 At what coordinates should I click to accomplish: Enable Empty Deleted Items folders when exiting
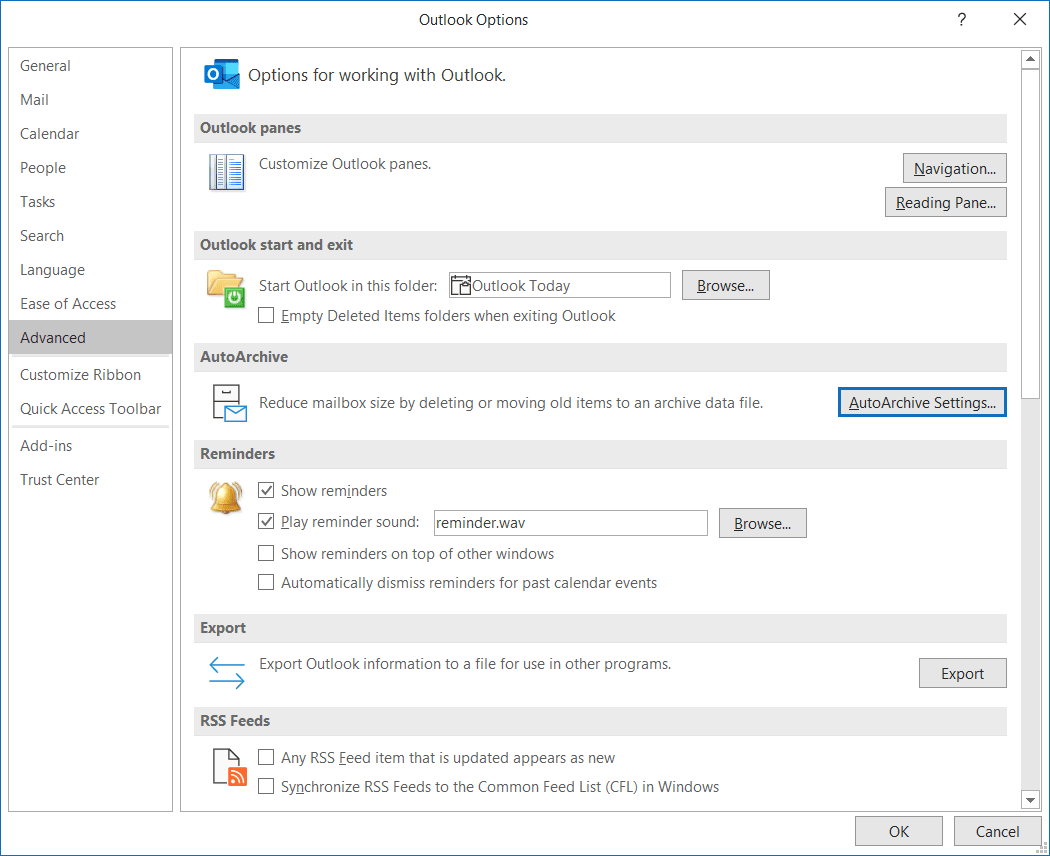pyautogui.click(x=266, y=315)
